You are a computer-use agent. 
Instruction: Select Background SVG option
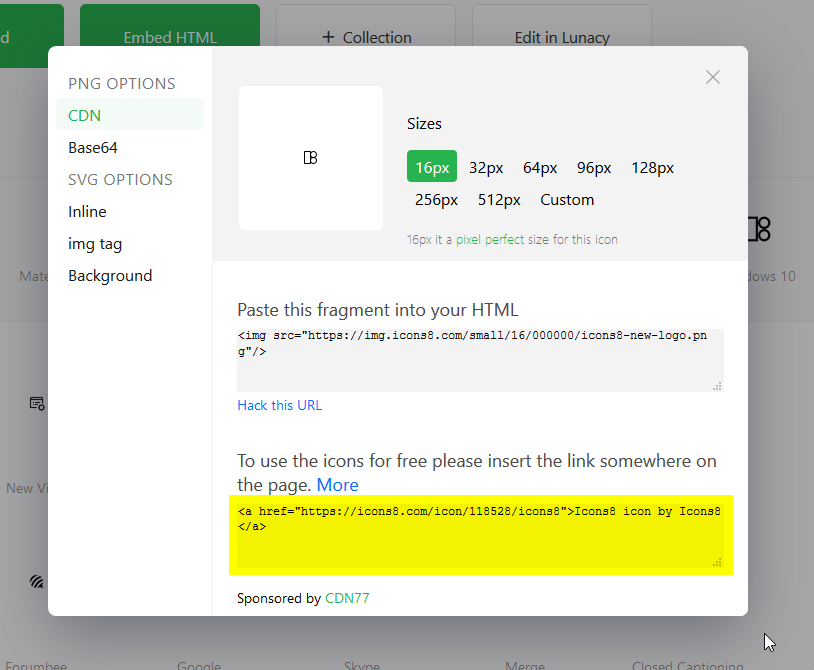pyautogui.click(x=110, y=276)
